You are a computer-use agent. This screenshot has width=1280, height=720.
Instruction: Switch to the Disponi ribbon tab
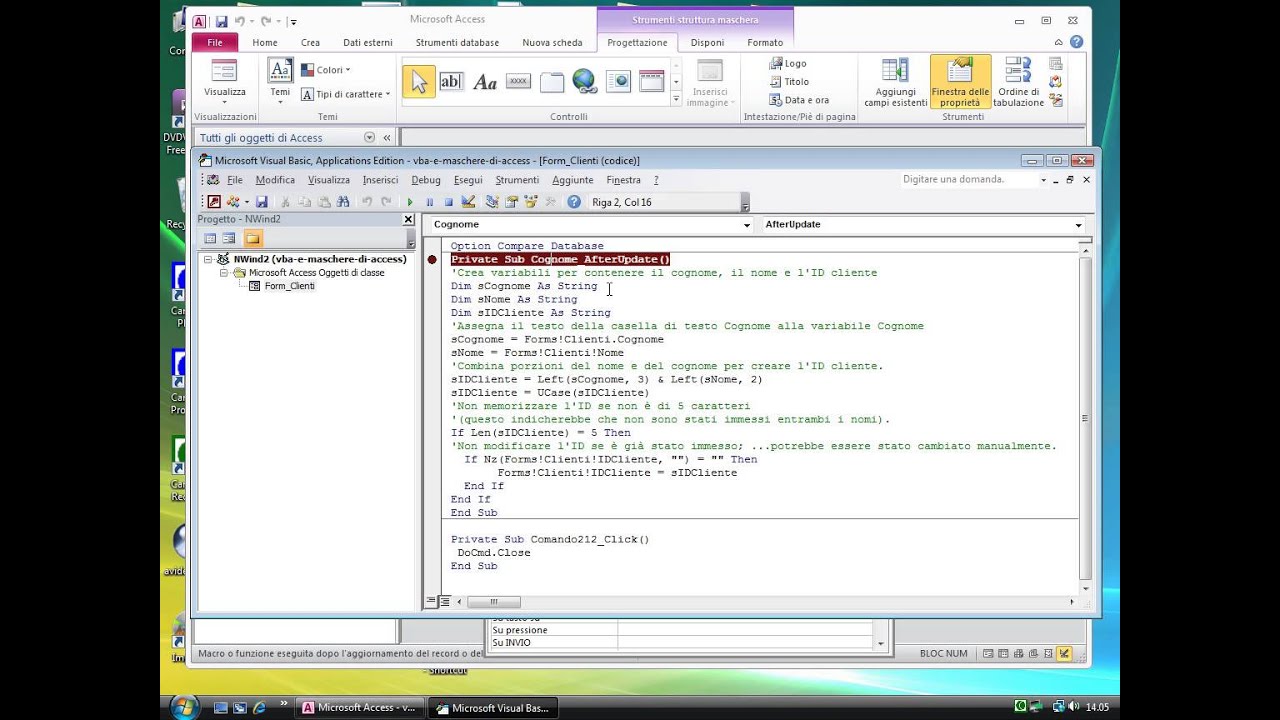pos(707,43)
